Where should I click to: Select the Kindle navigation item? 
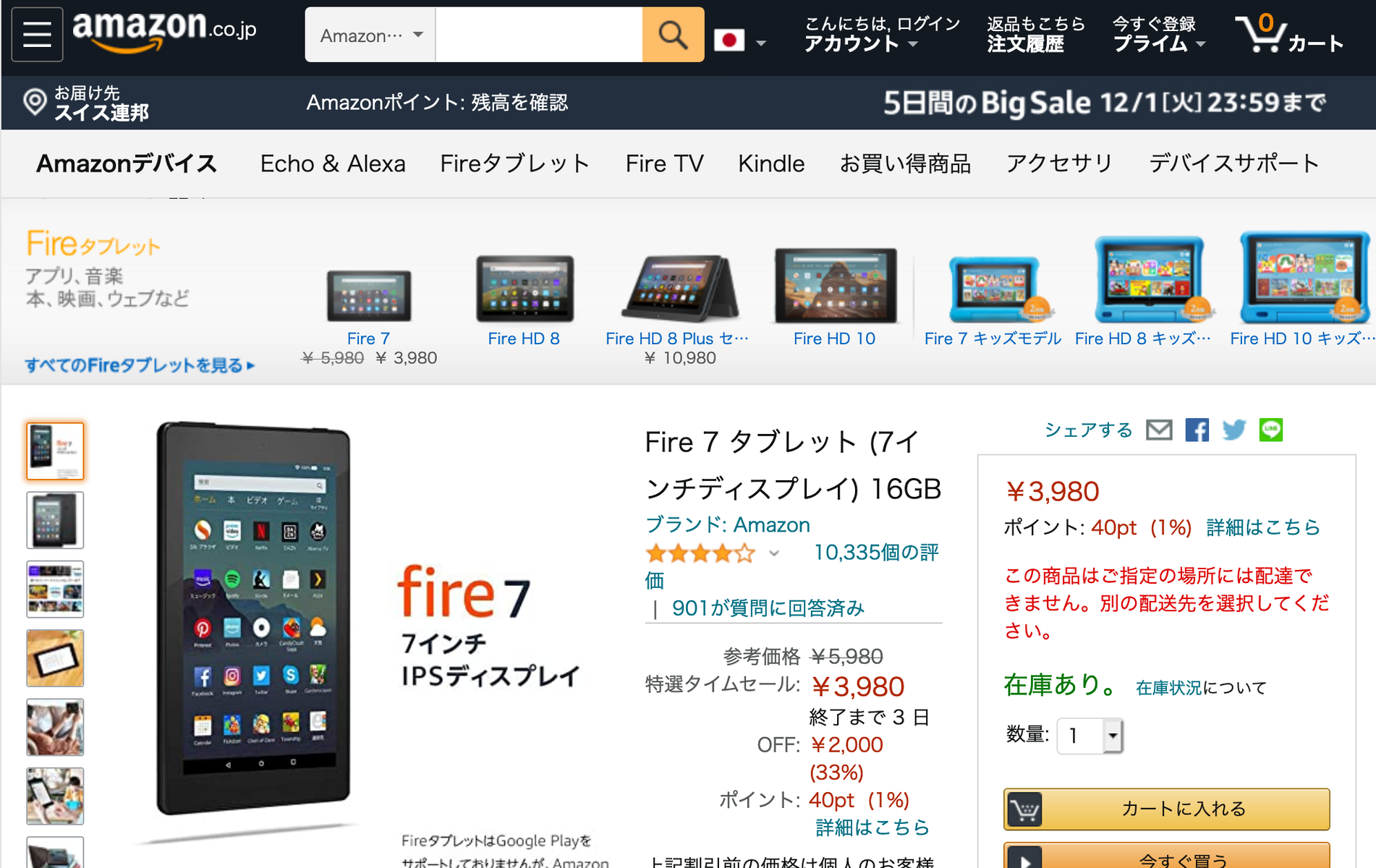[x=771, y=163]
